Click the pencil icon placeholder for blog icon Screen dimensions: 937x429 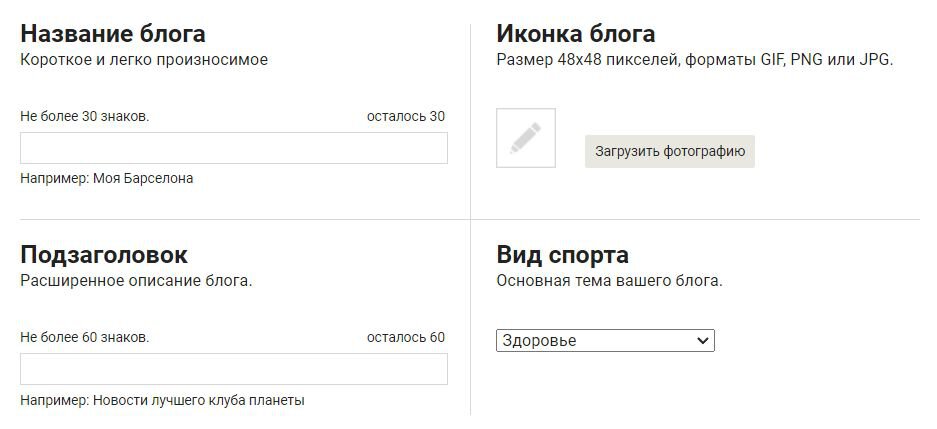coord(526,138)
